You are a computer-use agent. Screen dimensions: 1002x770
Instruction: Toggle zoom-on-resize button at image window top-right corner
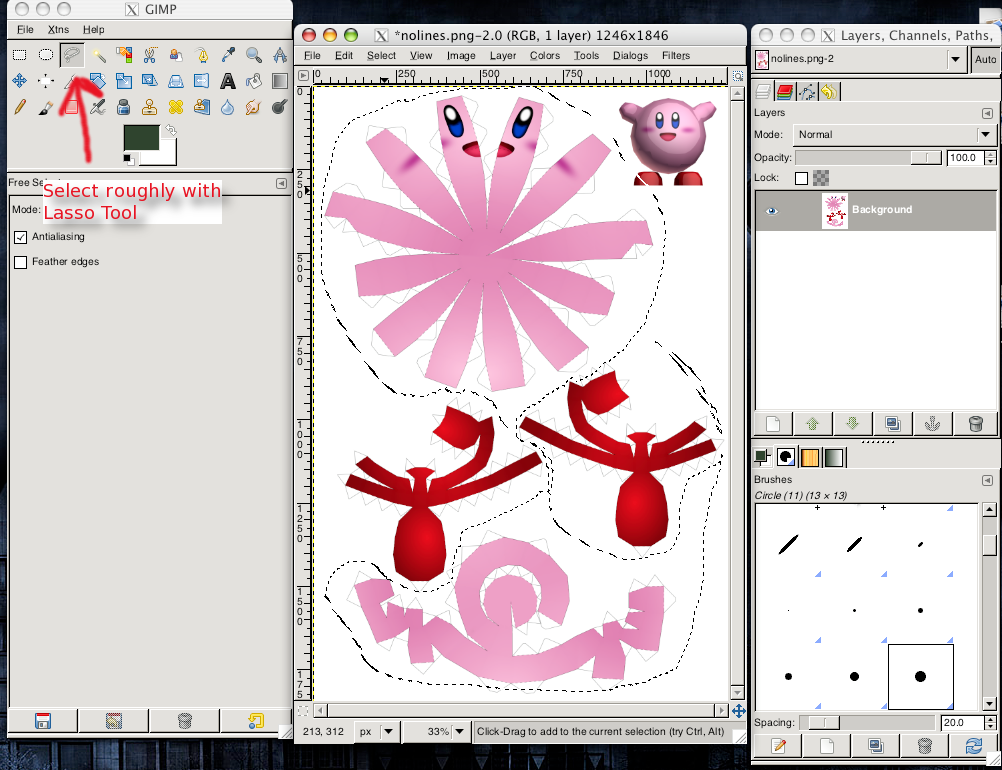(738, 76)
